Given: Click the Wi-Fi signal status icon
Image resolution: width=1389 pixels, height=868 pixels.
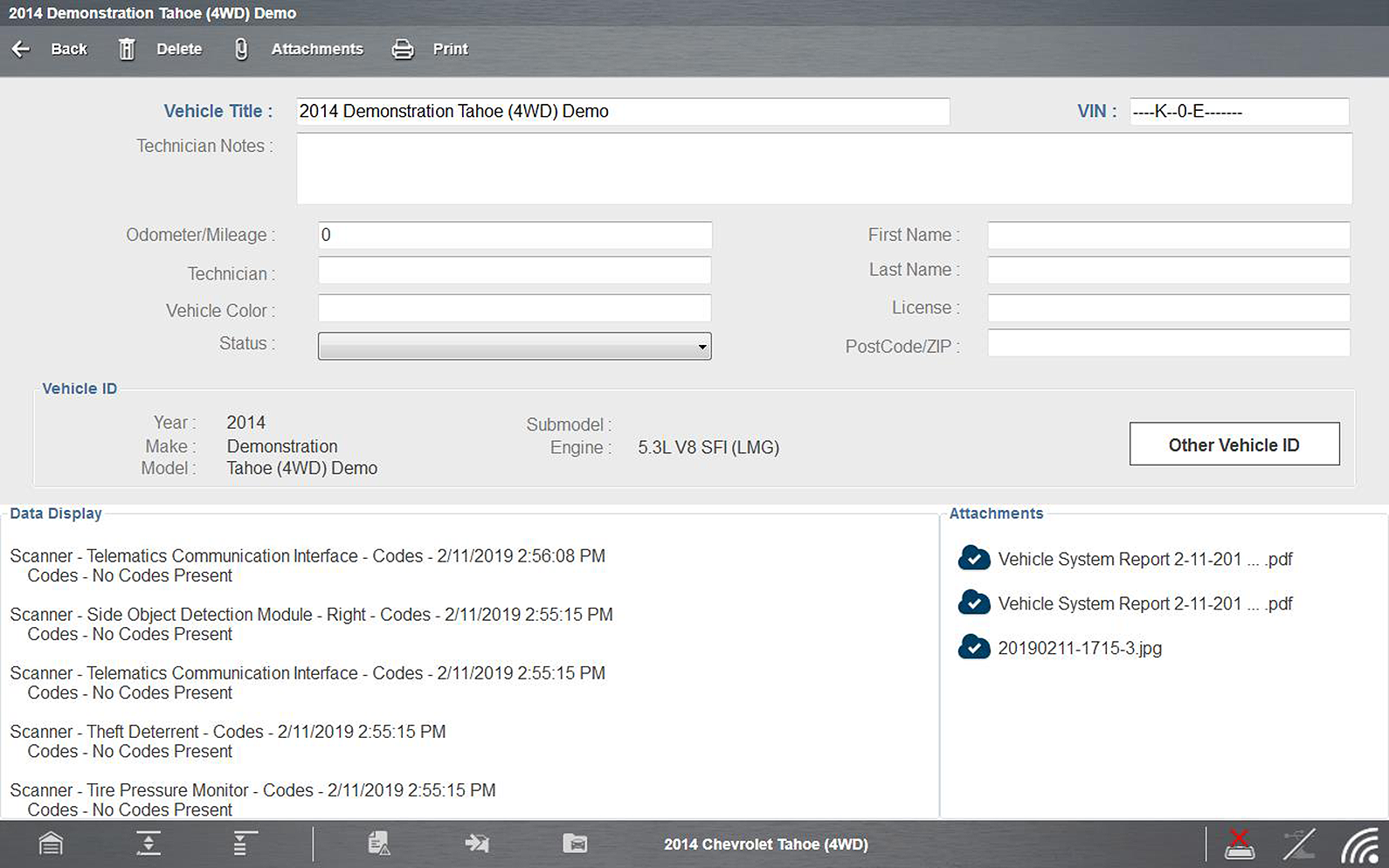Looking at the screenshot, I should pyautogui.click(x=1359, y=844).
